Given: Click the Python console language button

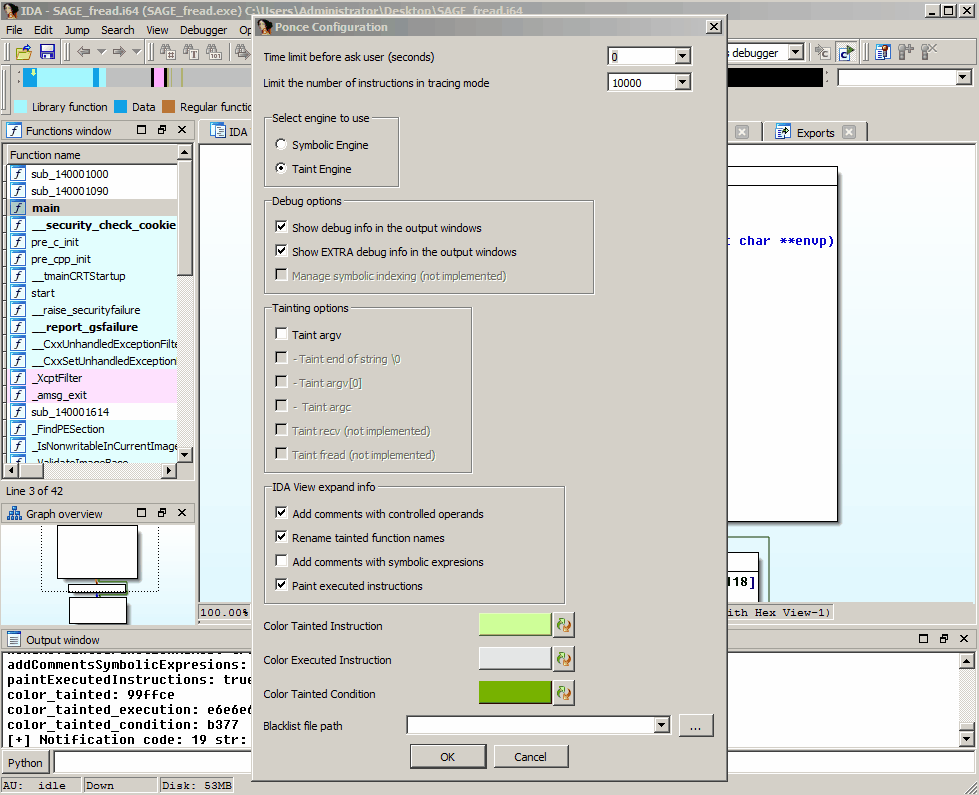Looking at the screenshot, I should pos(26,763).
